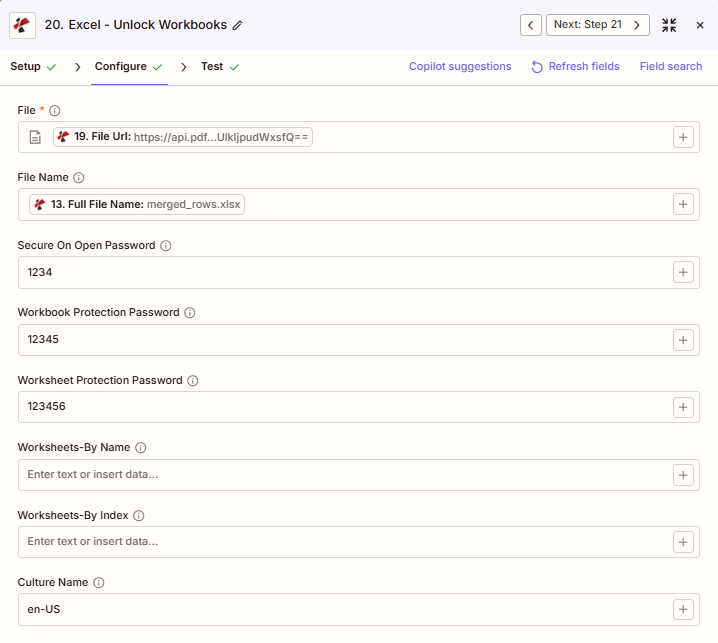
Task: Close the step editor panel
Action: (x=700, y=25)
